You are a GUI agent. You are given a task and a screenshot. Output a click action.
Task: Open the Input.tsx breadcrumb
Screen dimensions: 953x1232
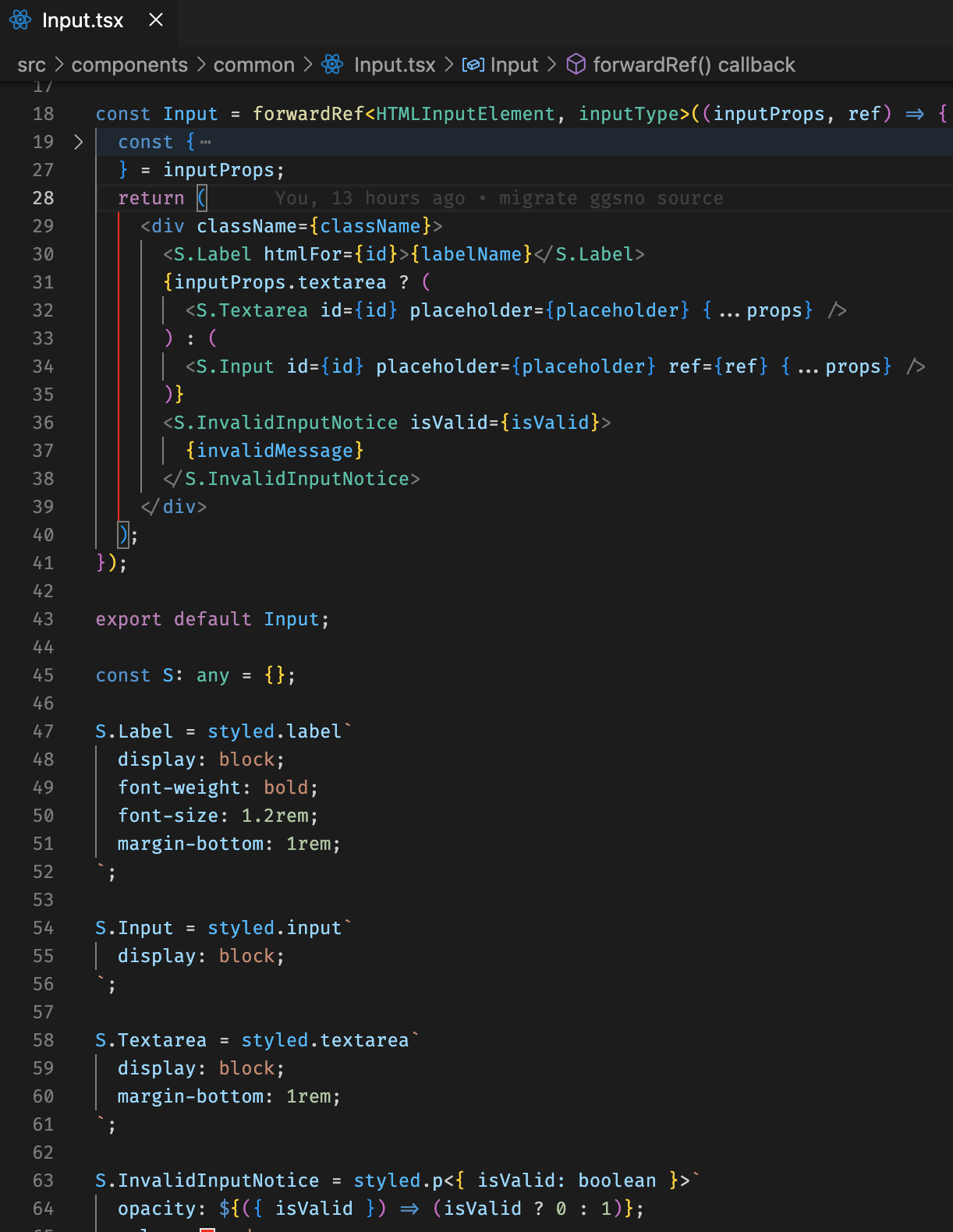coord(395,65)
